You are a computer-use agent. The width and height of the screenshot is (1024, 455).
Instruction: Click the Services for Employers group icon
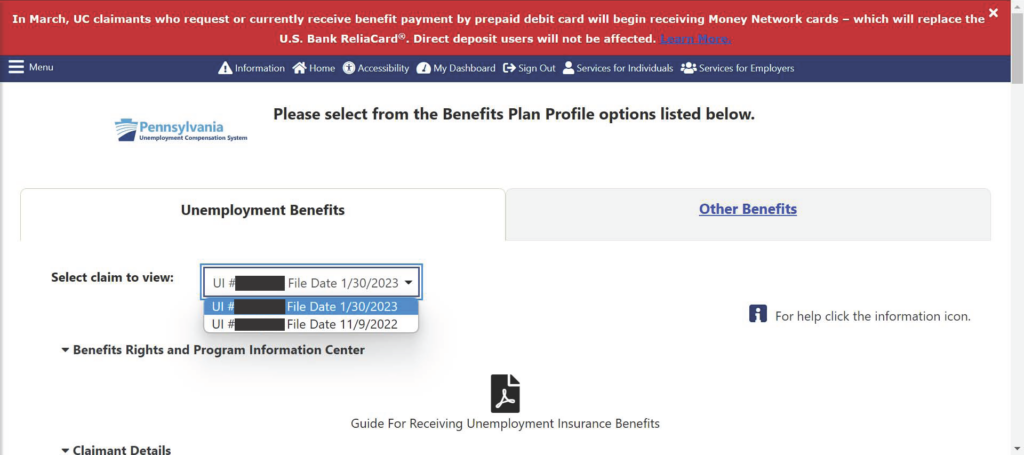688,69
